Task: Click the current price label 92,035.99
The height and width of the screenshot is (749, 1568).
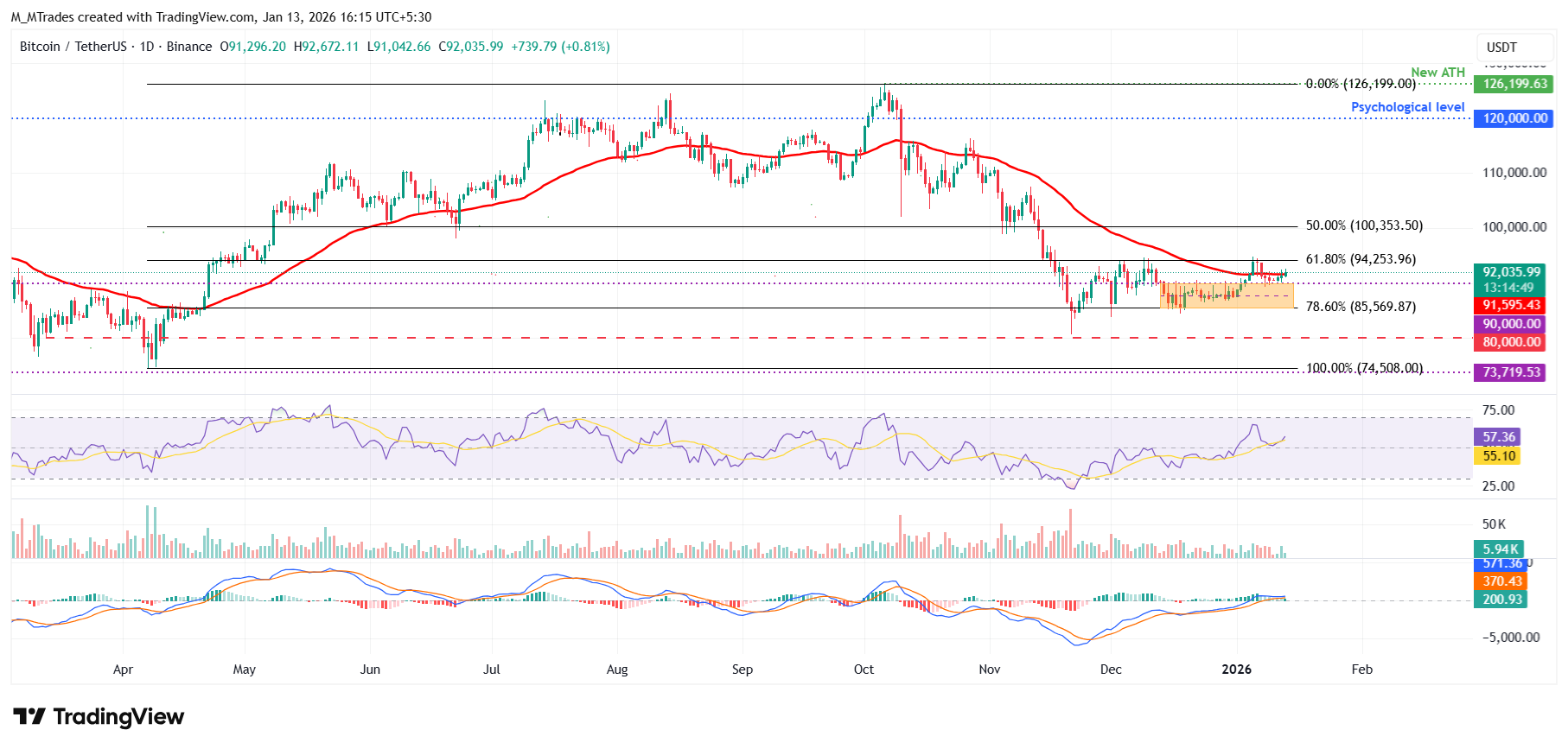Action: click(1511, 272)
